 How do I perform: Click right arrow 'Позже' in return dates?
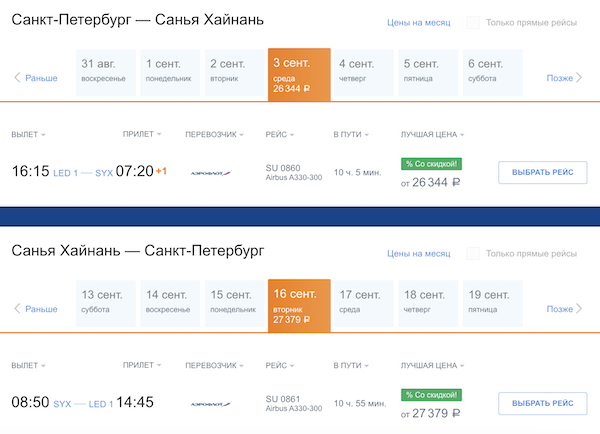[565, 309]
